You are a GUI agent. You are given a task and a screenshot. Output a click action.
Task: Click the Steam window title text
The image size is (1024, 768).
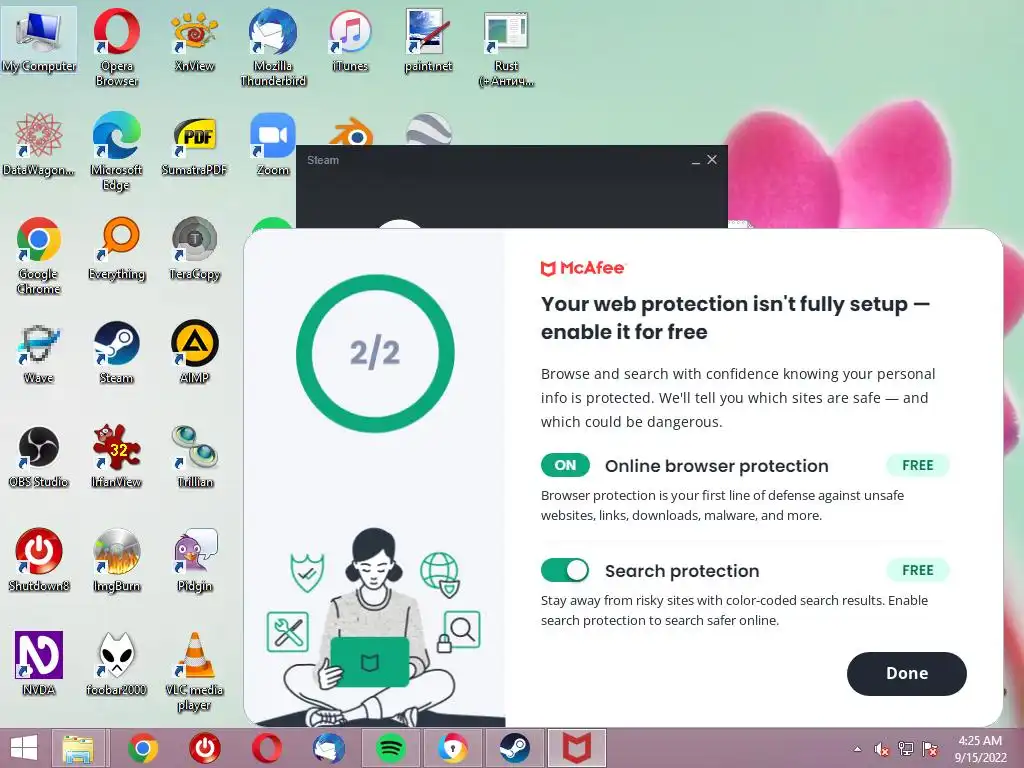click(323, 160)
